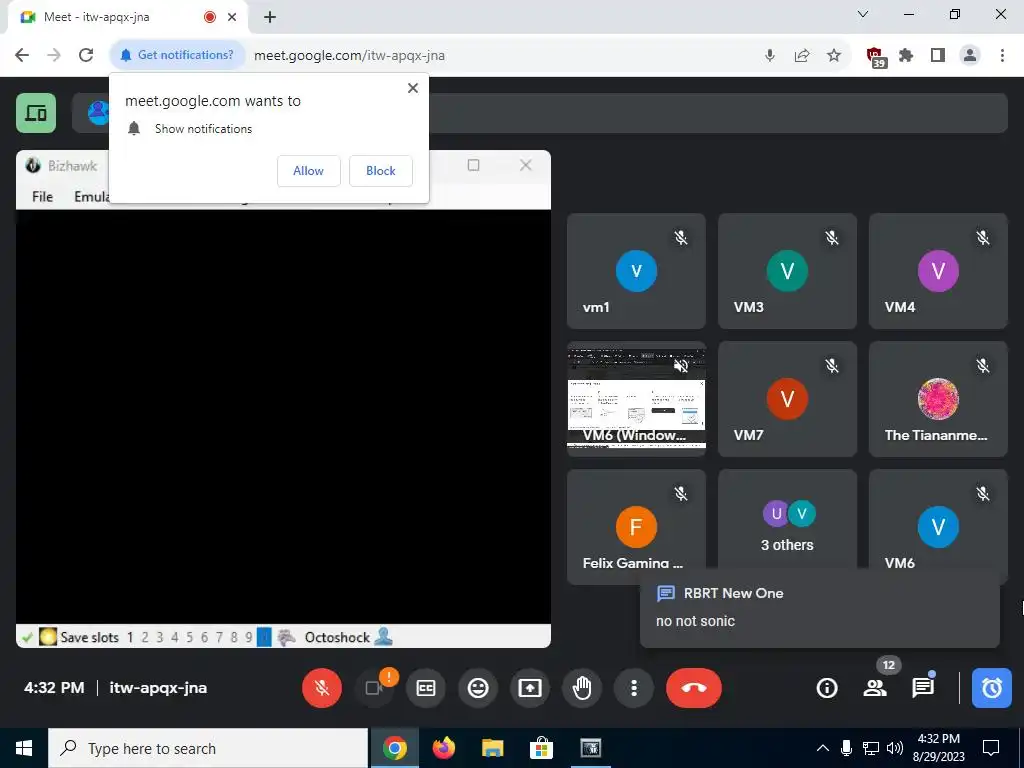Select save slot 9 in Bizhawk
Image resolution: width=1024 pixels, height=768 pixels.
tap(249, 637)
